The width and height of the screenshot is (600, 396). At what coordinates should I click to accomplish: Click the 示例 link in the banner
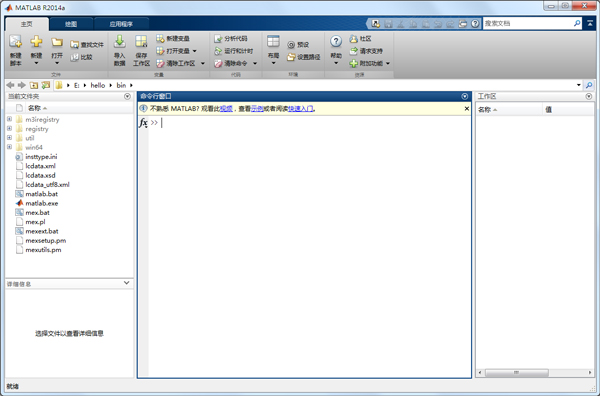point(257,109)
